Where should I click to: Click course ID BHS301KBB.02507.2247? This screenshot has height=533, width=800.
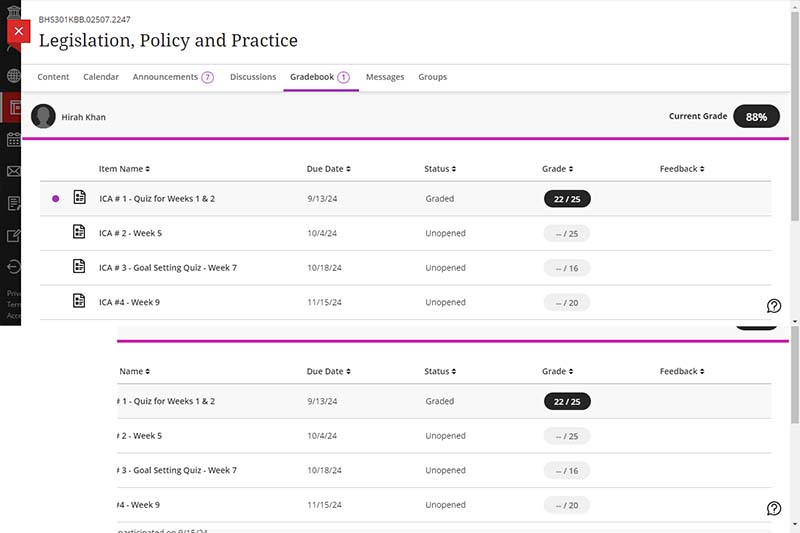pos(84,19)
